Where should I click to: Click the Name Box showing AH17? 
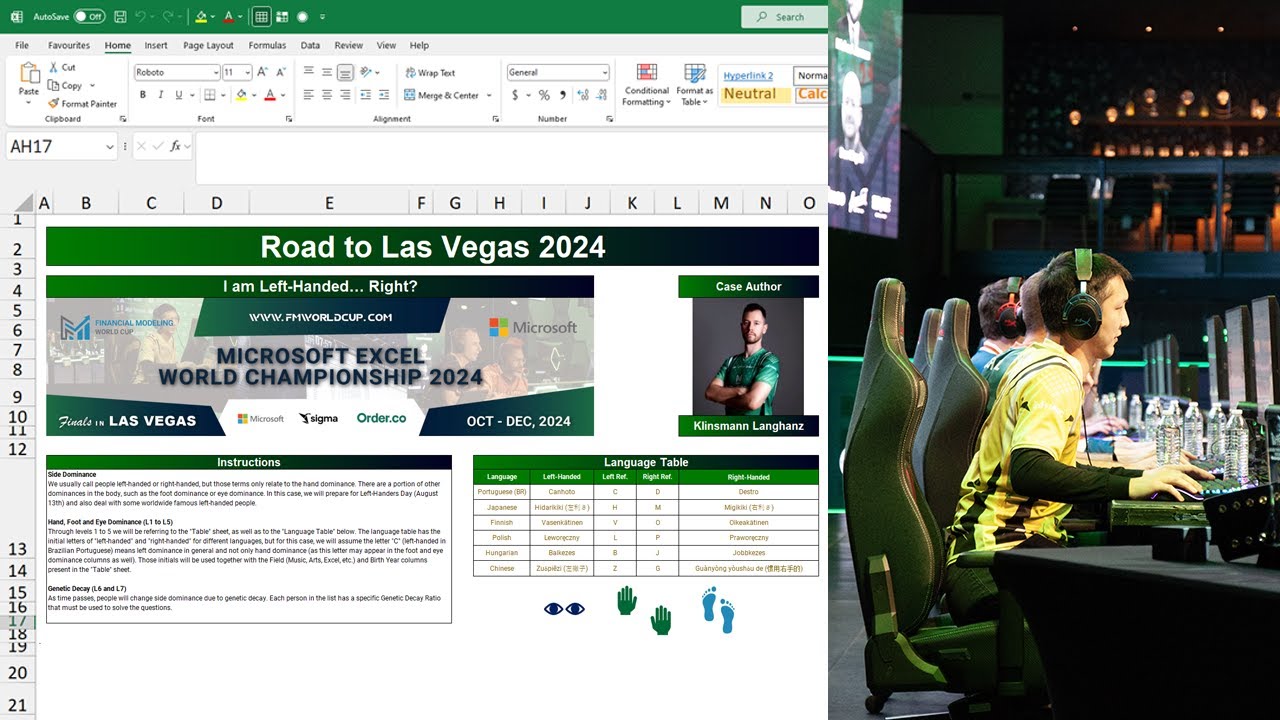click(62, 146)
